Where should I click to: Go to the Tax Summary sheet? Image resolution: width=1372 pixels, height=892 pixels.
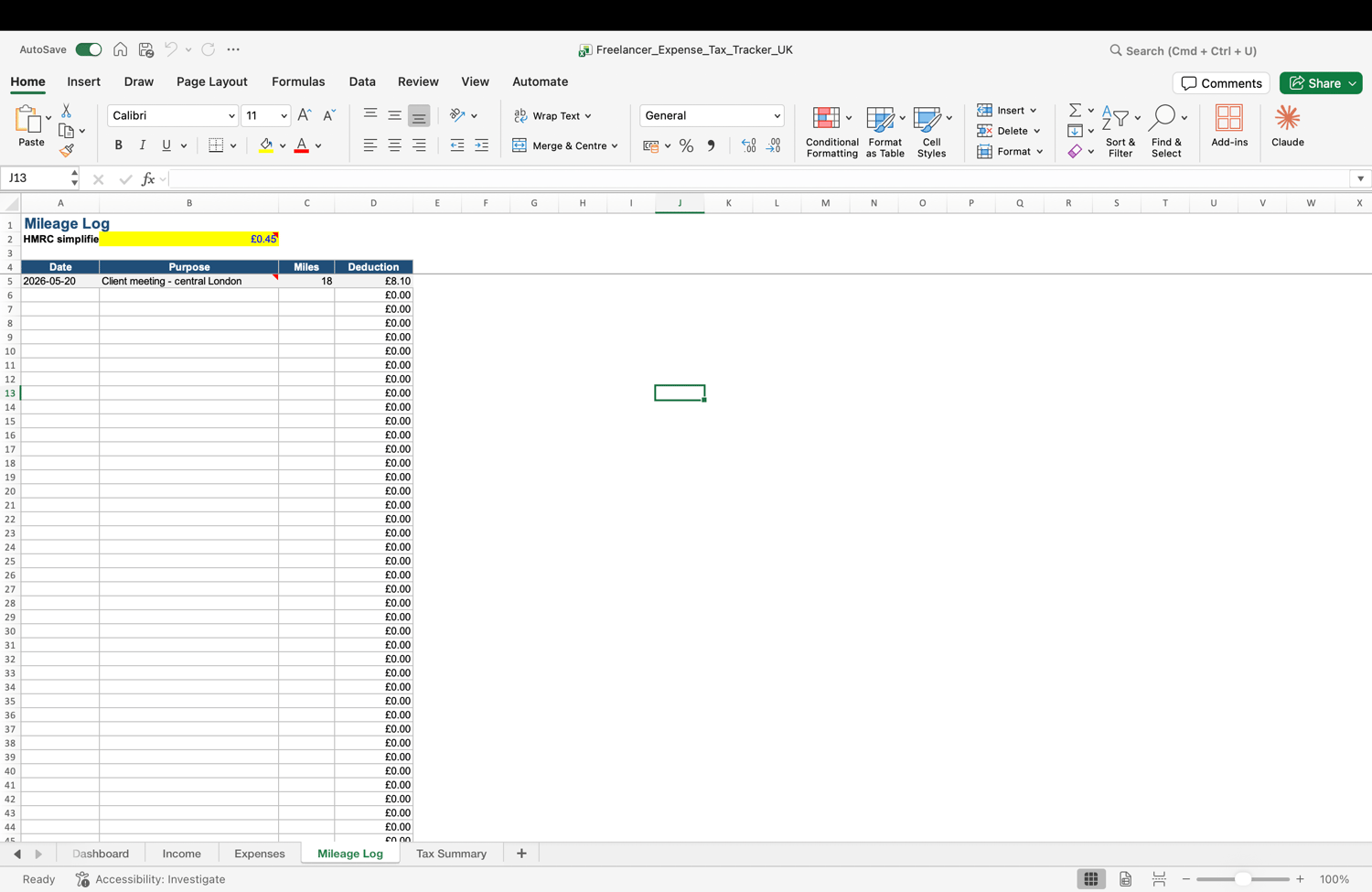click(451, 854)
